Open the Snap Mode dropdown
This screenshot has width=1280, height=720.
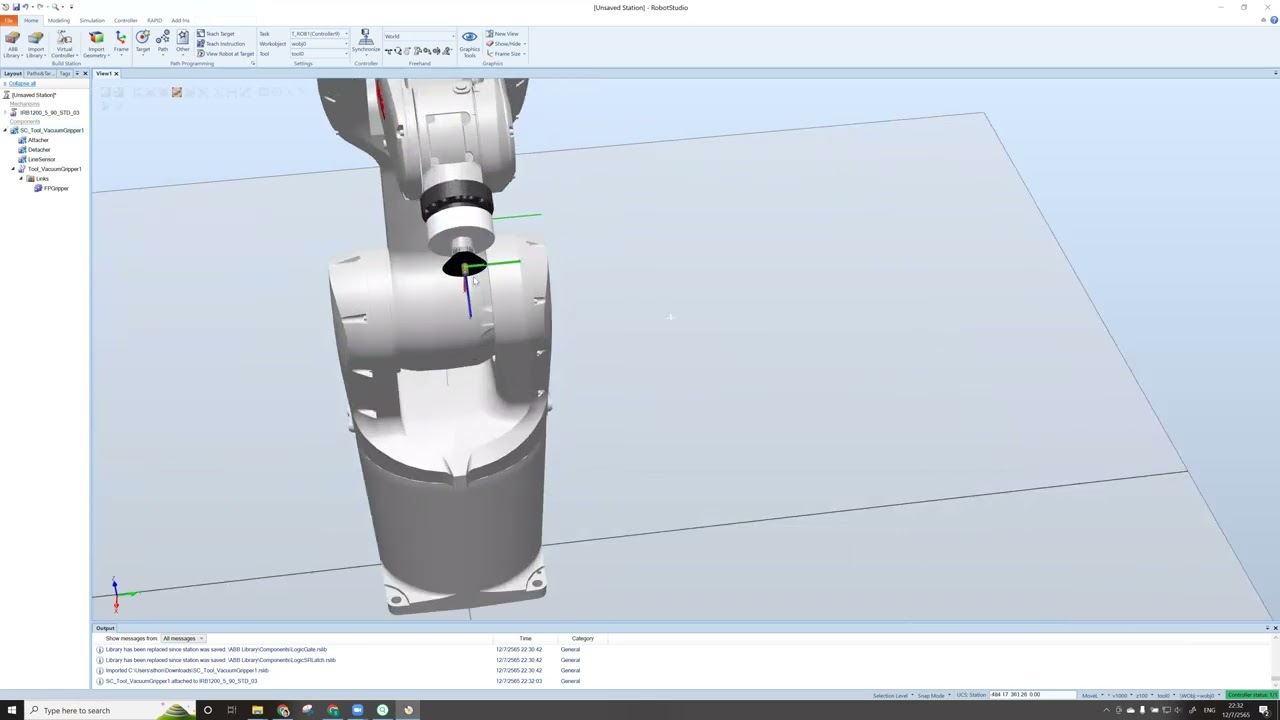[x=932, y=695]
